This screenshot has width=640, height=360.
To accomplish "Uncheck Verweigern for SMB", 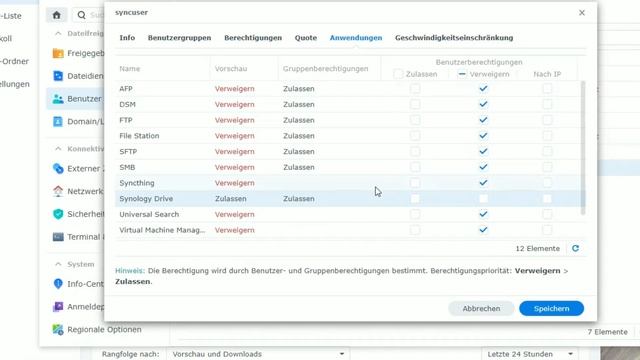I will (x=483, y=167).
